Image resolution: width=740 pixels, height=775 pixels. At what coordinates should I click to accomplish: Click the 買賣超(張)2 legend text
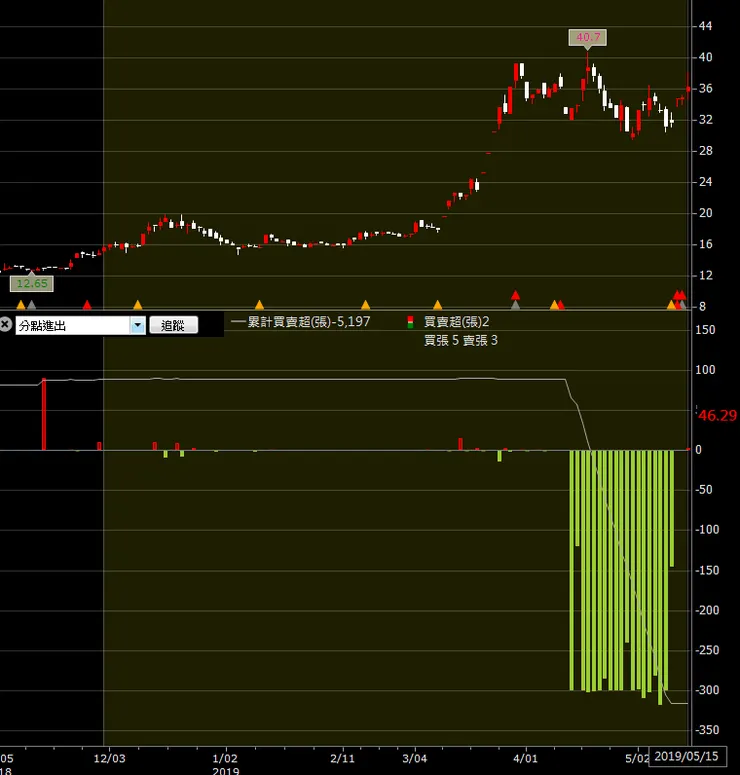pos(457,322)
